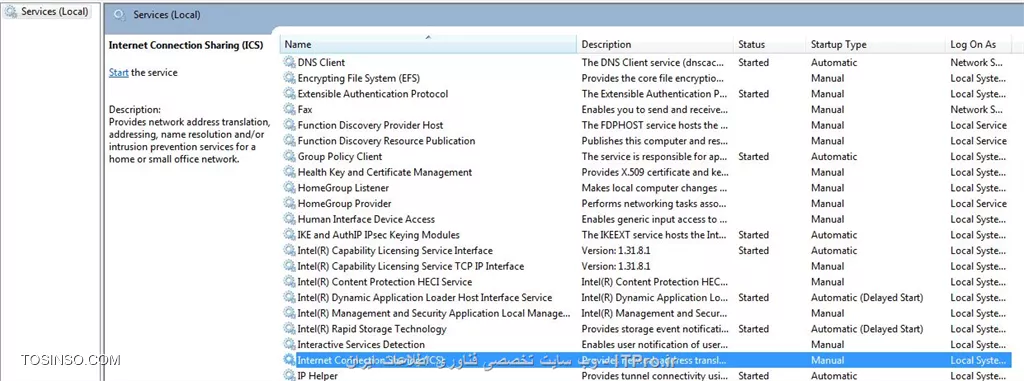Sort by the Name column header
Image resolution: width=1024 pixels, height=381 pixels.
click(x=428, y=44)
